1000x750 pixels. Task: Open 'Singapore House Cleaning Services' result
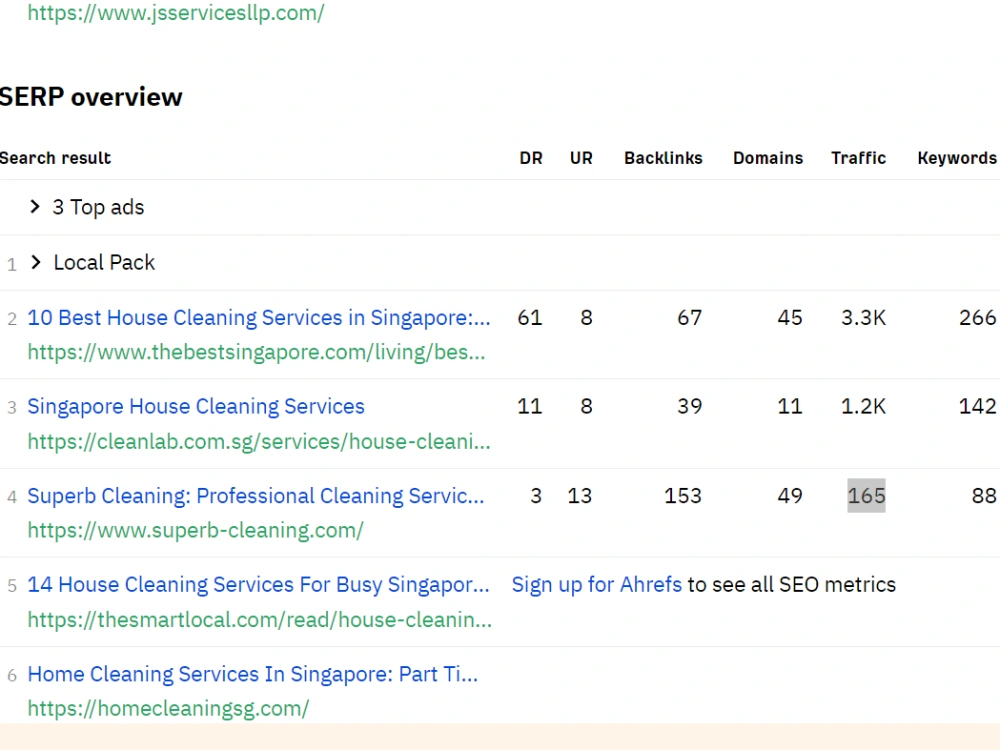point(196,406)
